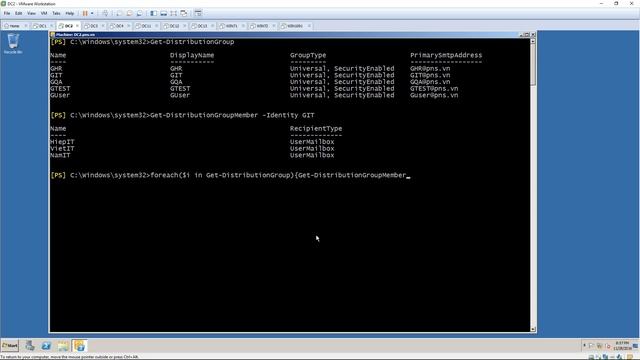Open Server Manager from guest taskbar
Image resolution: width=640 pixels, height=360 pixels.
(30, 346)
